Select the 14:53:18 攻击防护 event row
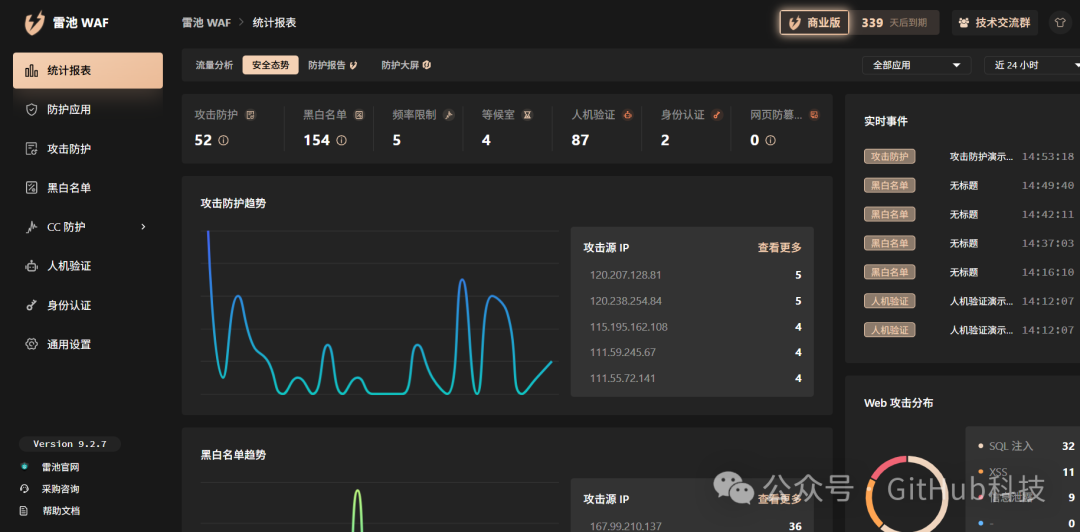This screenshot has width=1080, height=532. point(969,156)
